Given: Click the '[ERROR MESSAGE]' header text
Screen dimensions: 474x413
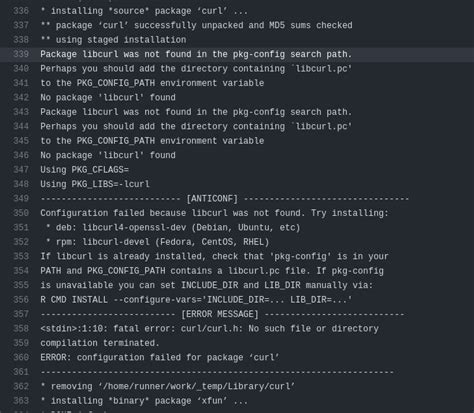Looking at the screenshot, I should pos(220,314).
